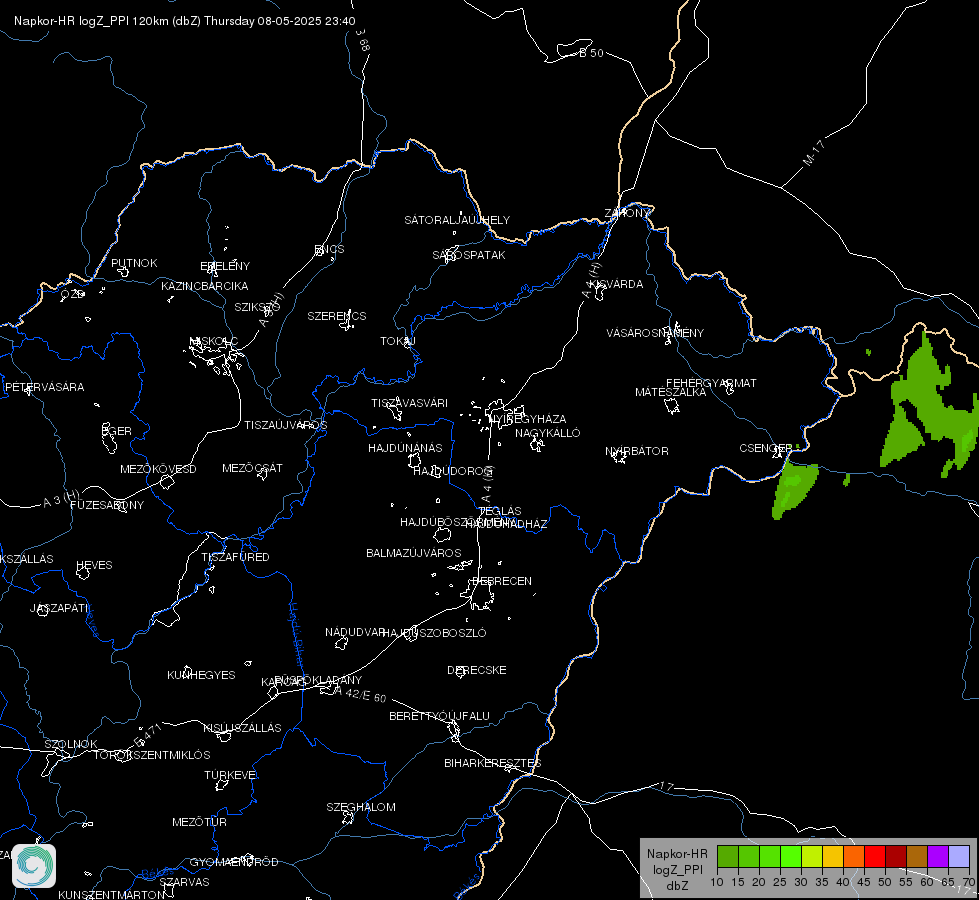Image resolution: width=979 pixels, height=900 pixels.
Task: Select the ZÁHONY label
Action: pos(627,213)
